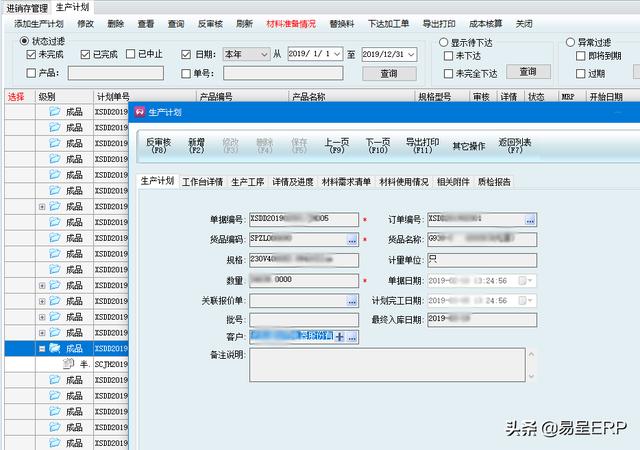Select the 状态过滤 radio button
Screen dimensions: 640x450
(x=24, y=40)
